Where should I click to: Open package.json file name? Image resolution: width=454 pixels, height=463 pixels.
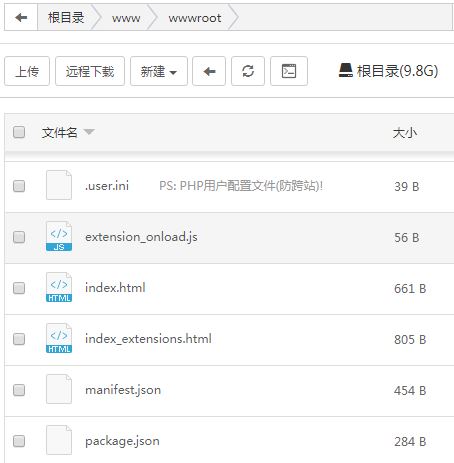click(x=122, y=441)
